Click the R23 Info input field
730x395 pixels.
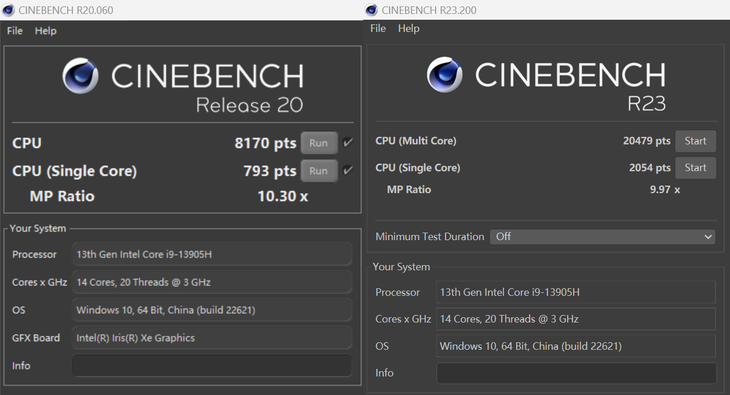click(576, 373)
